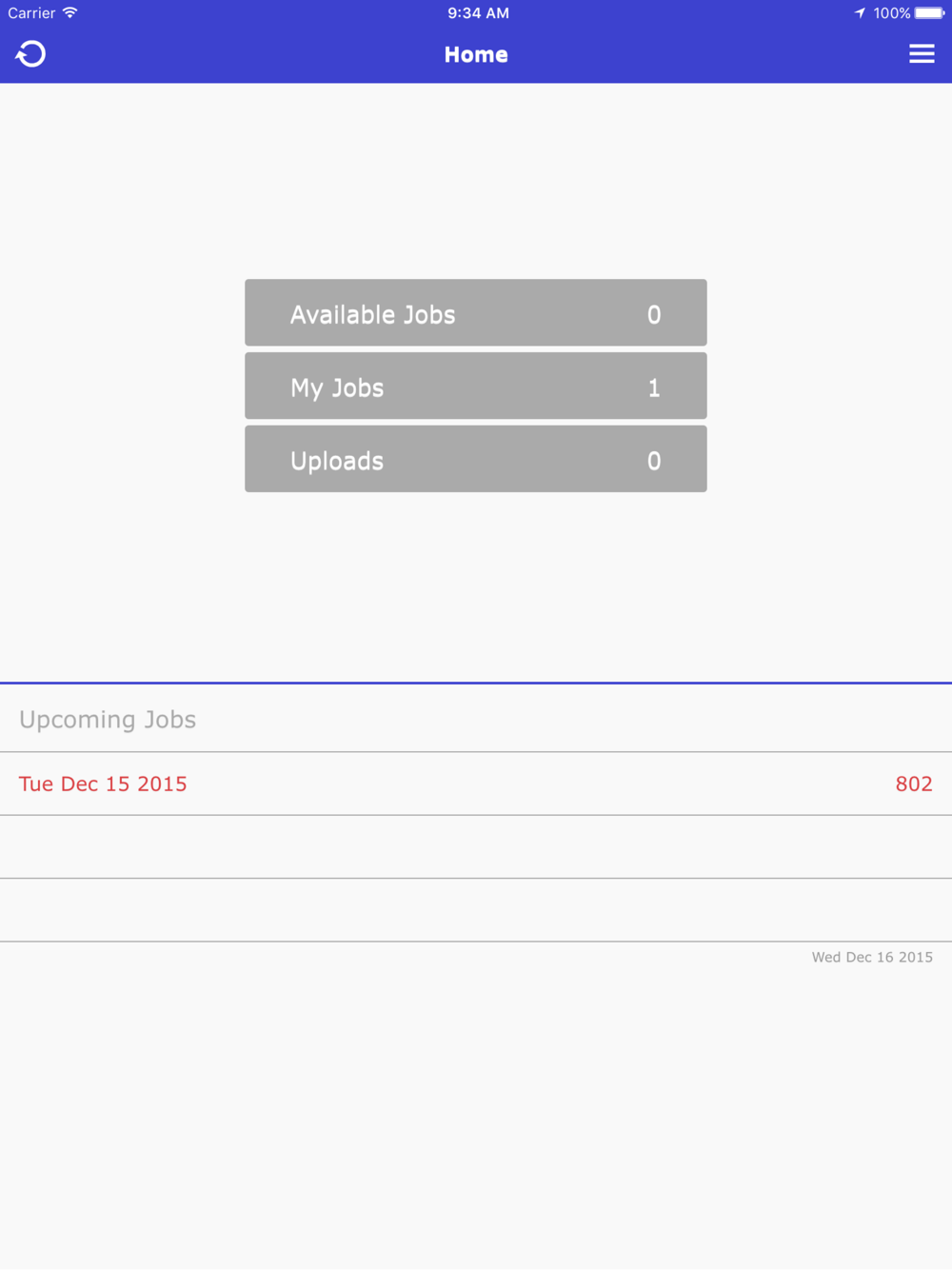Tap the location arrow icon
The width and height of the screenshot is (952, 1270).
point(860,13)
